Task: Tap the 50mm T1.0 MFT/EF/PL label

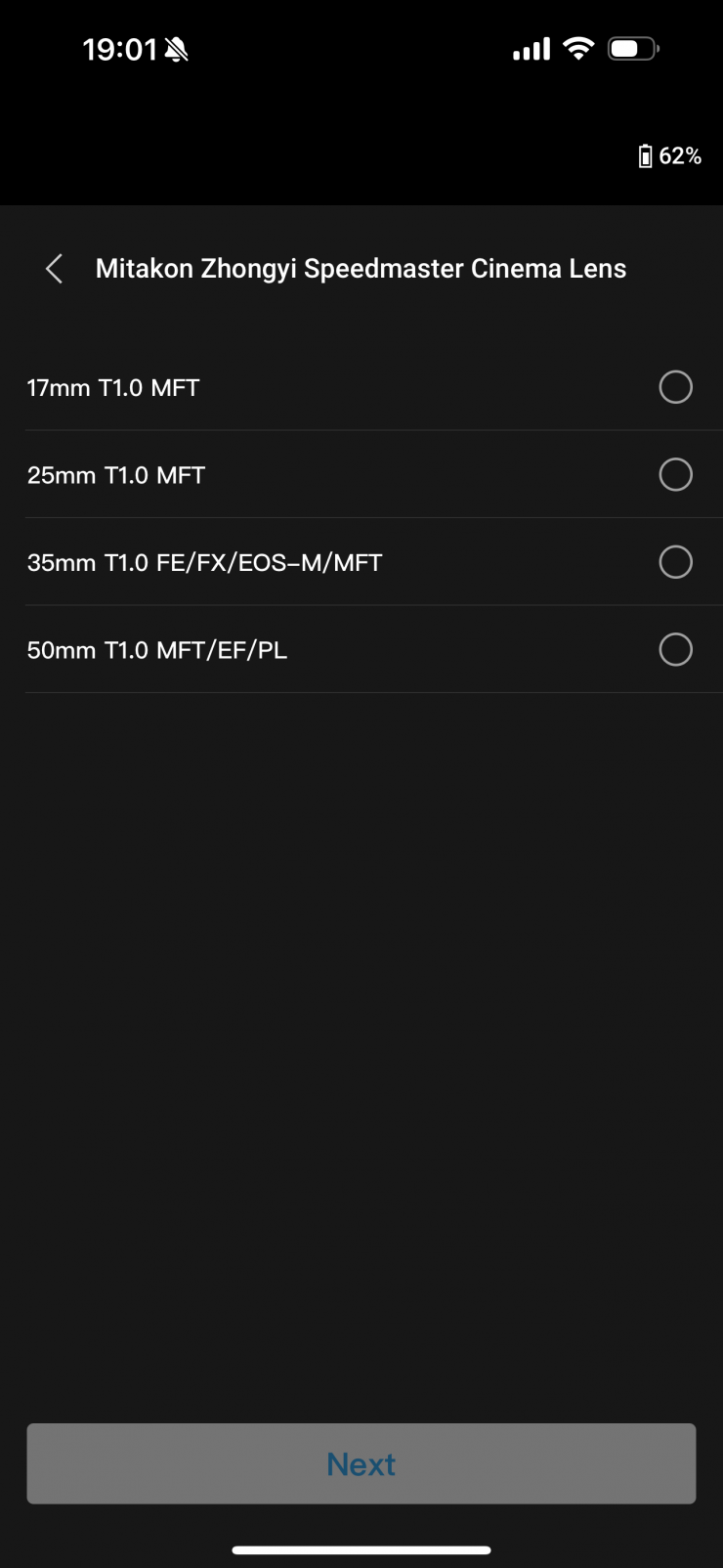Action: [157, 650]
